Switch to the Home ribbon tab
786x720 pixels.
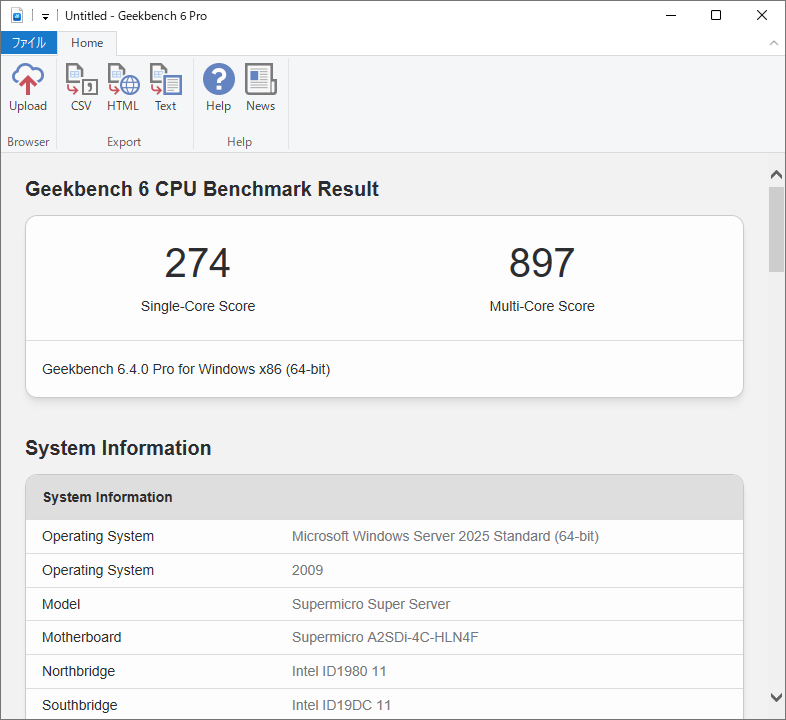click(x=87, y=43)
